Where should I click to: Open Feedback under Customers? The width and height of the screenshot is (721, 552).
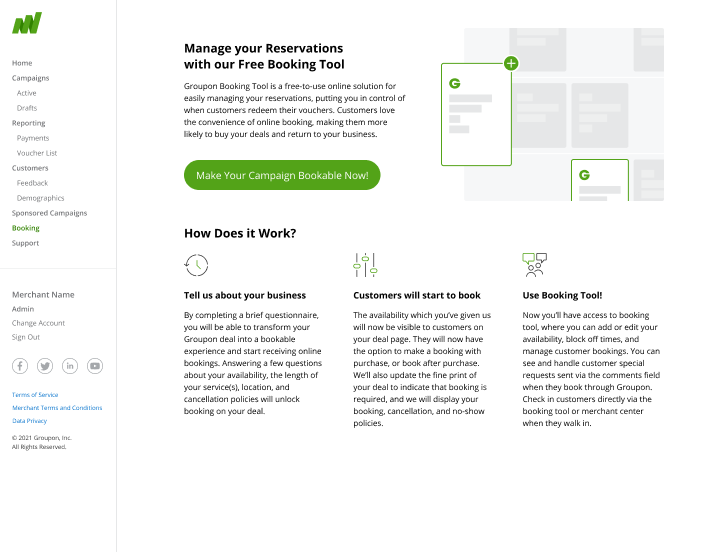coord(32,183)
